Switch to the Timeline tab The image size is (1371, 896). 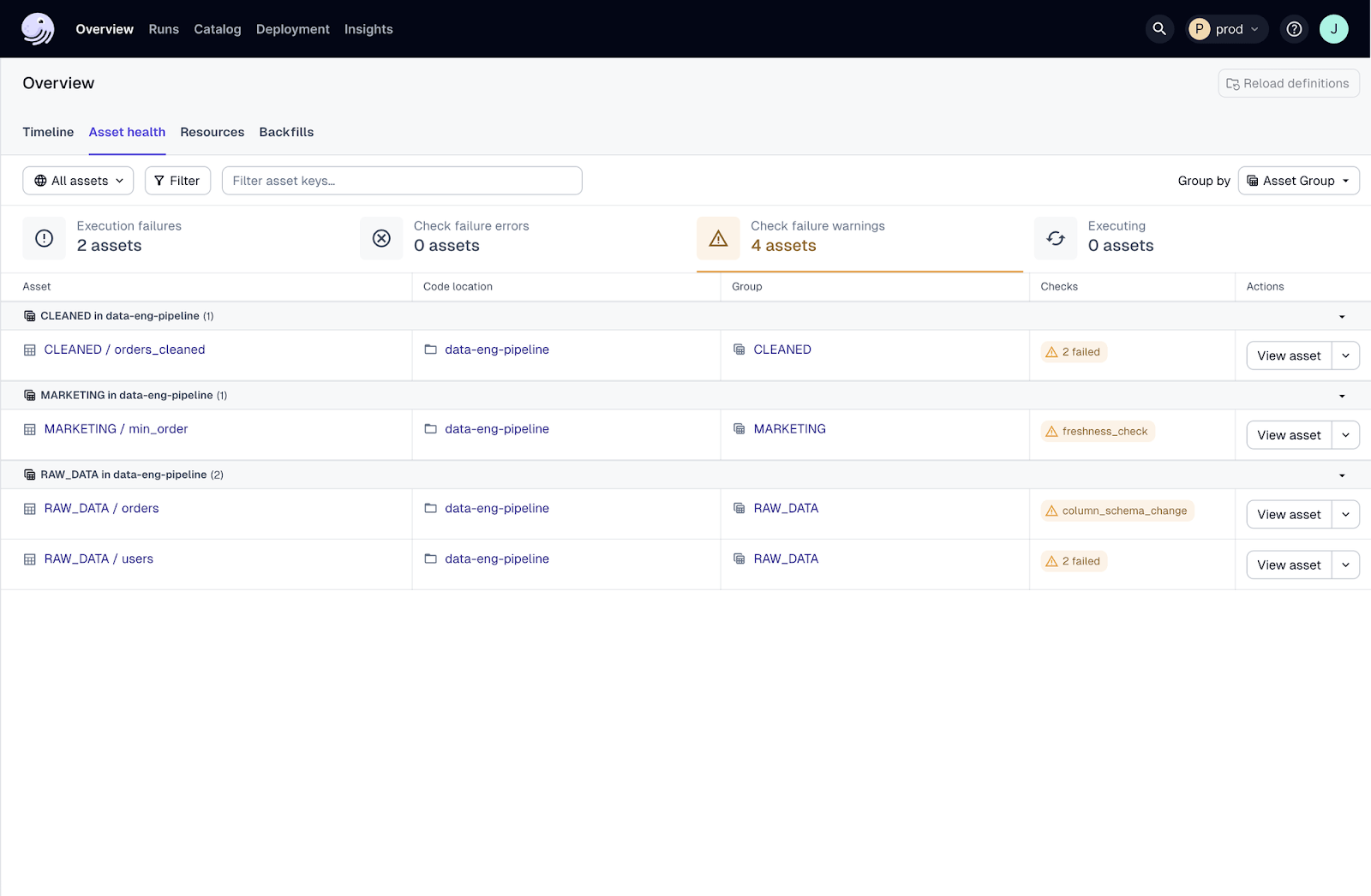(x=48, y=132)
